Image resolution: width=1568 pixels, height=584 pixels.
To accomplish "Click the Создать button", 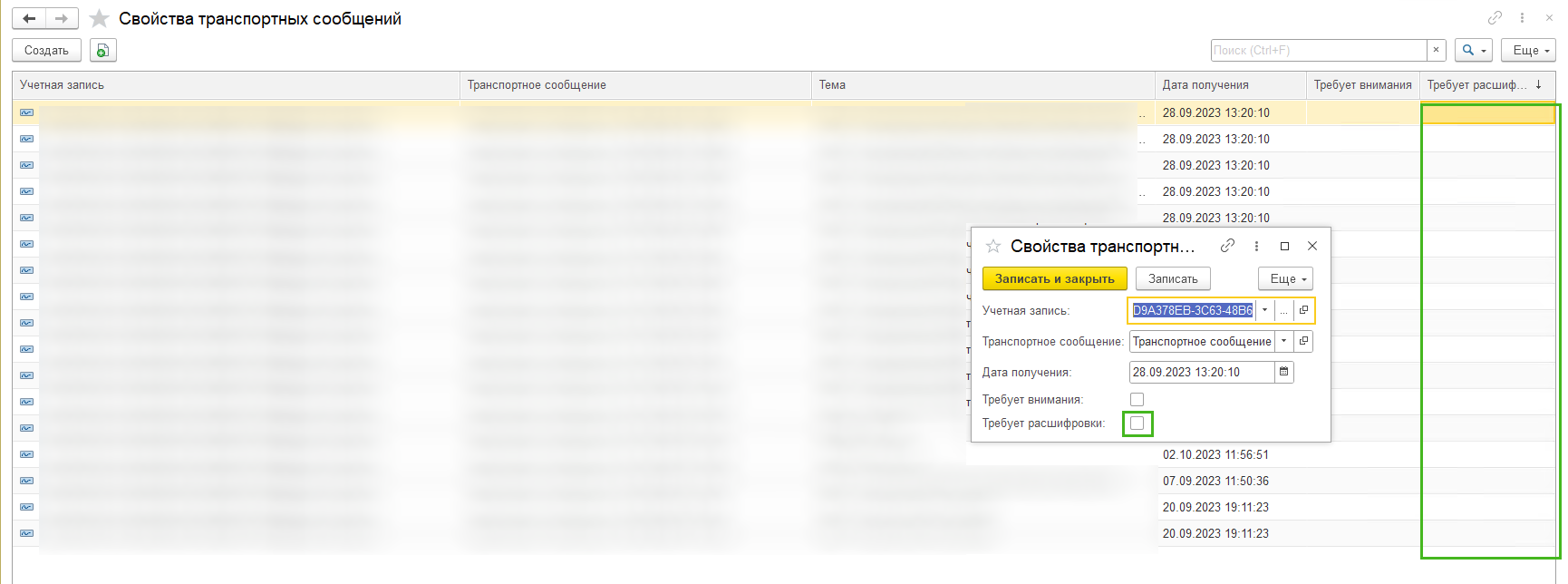I will tap(46, 51).
